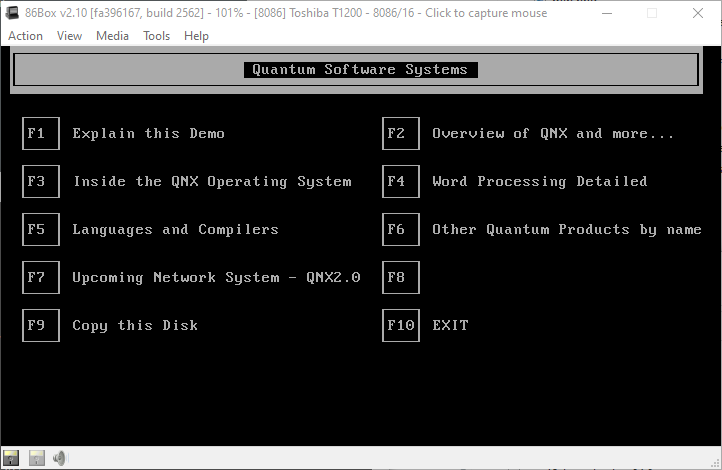Click the empty F8 key box

(400, 277)
